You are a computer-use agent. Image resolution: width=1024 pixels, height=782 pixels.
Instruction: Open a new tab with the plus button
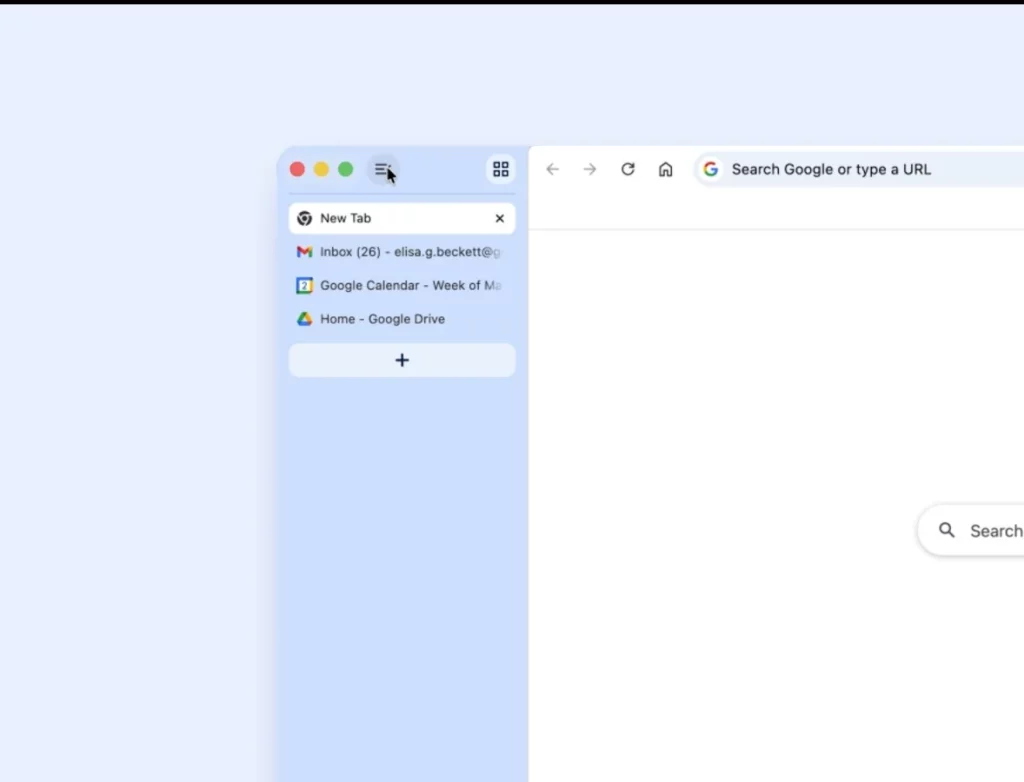[x=401, y=360]
